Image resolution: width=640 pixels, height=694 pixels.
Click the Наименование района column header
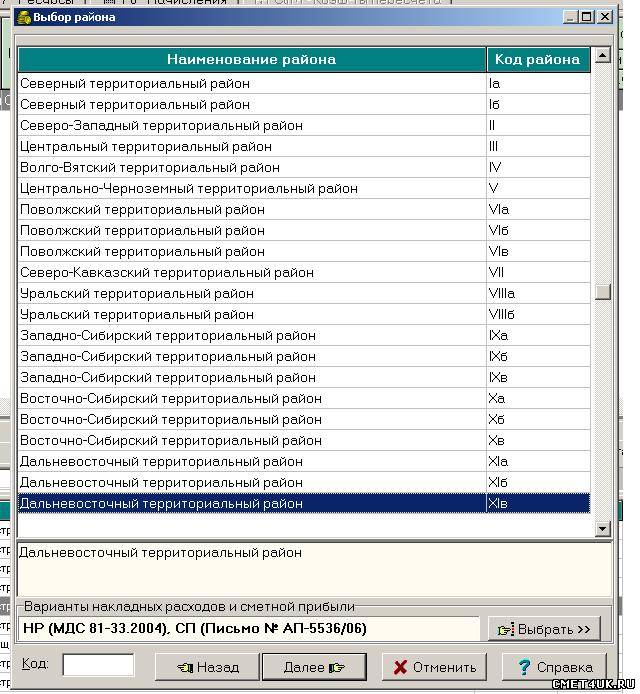point(251,59)
